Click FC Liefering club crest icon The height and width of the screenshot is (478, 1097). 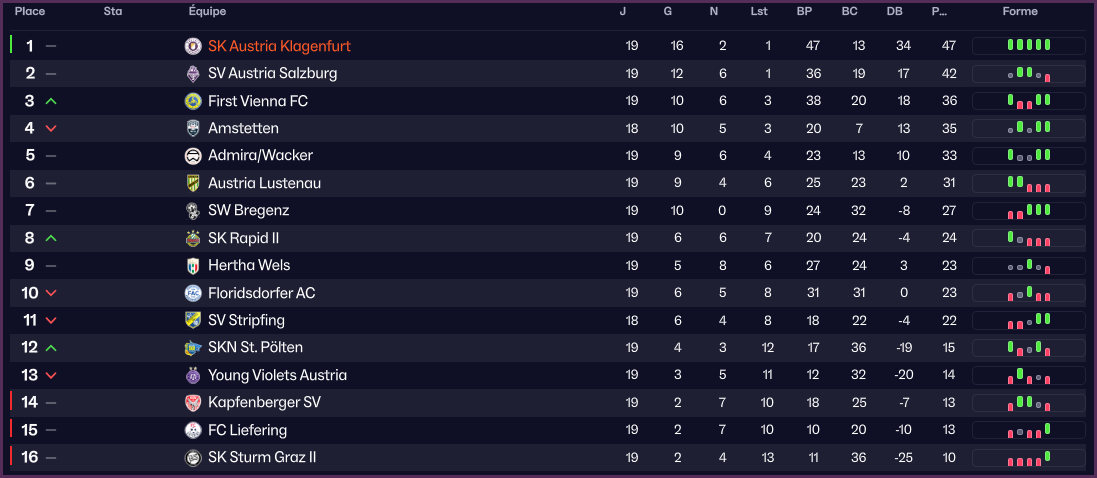click(193, 430)
